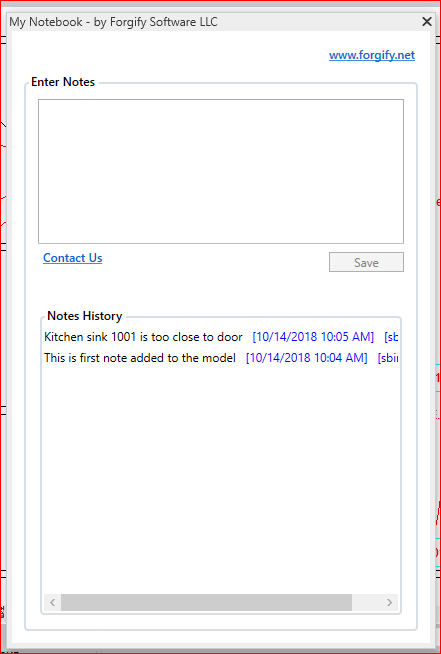The width and height of the screenshot is (441, 654).
Task: Close the My Notebook window
Action: point(426,22)
